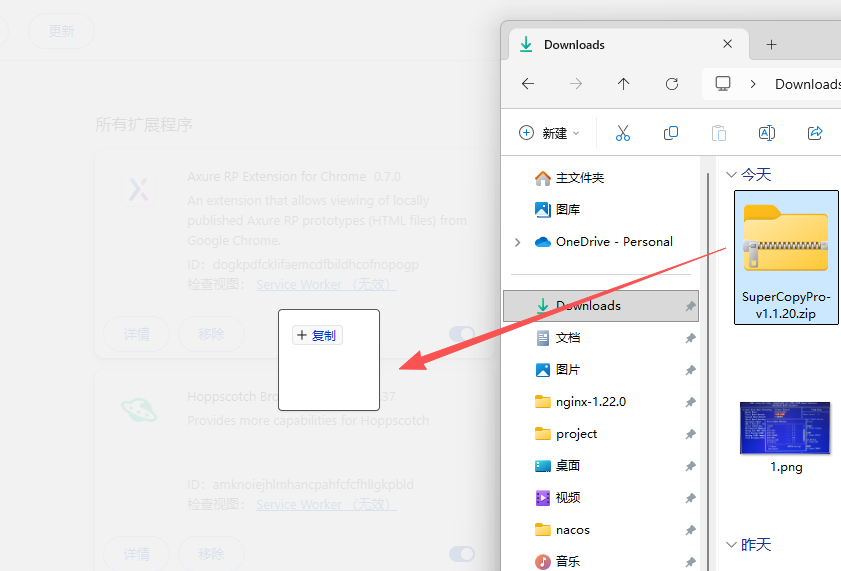Toggle off Axure RP Extension switch

click(461, 334)
